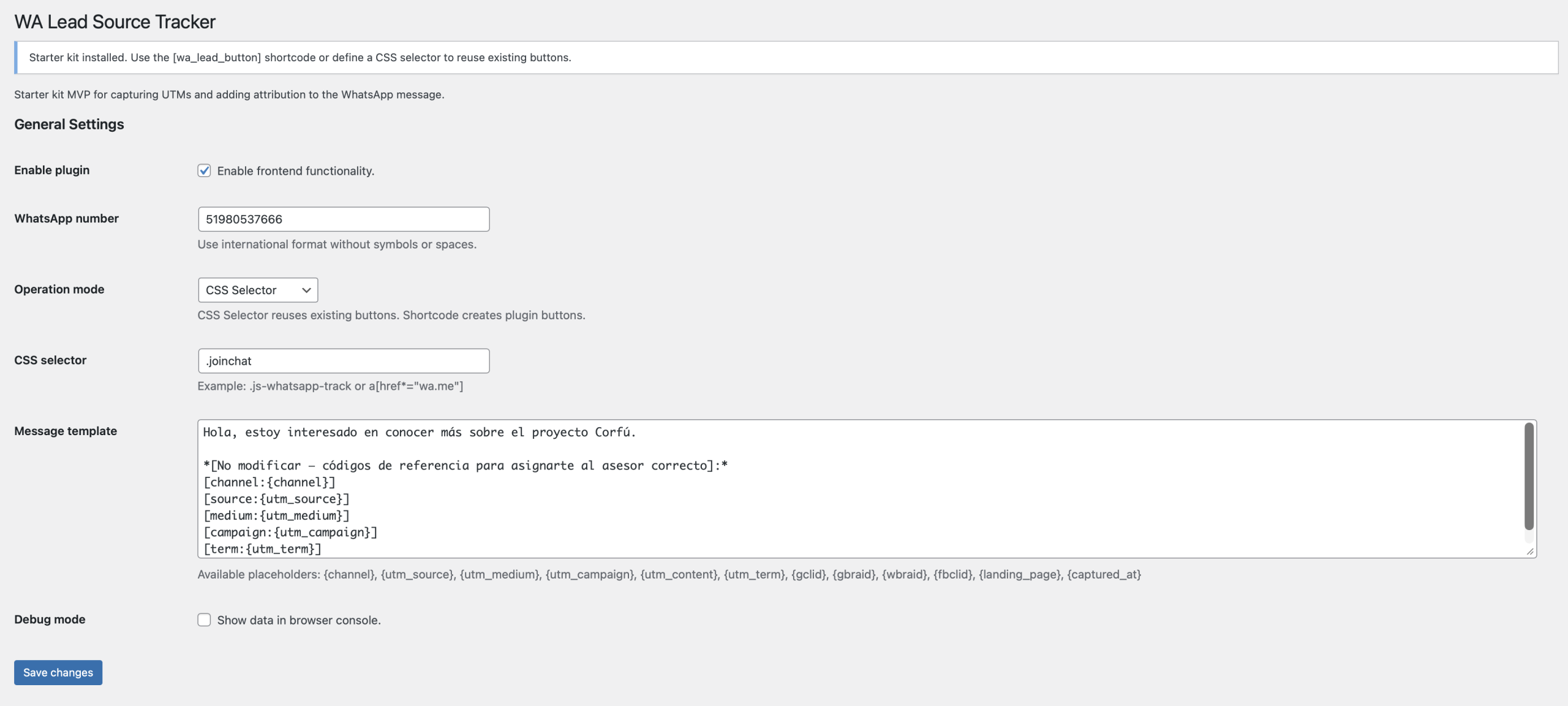Select the "CSS Selector" combo box value
The width and height of the screenshot is (1568, 706).
[257, 290]
